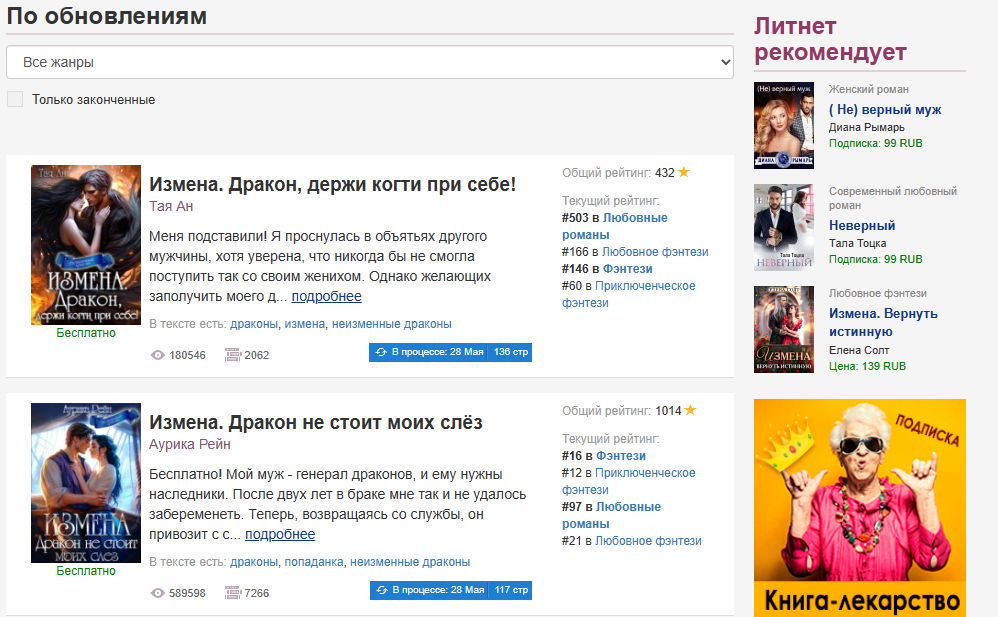Open the 'Все жанры' genre dropdown

[x=370, y=62]
